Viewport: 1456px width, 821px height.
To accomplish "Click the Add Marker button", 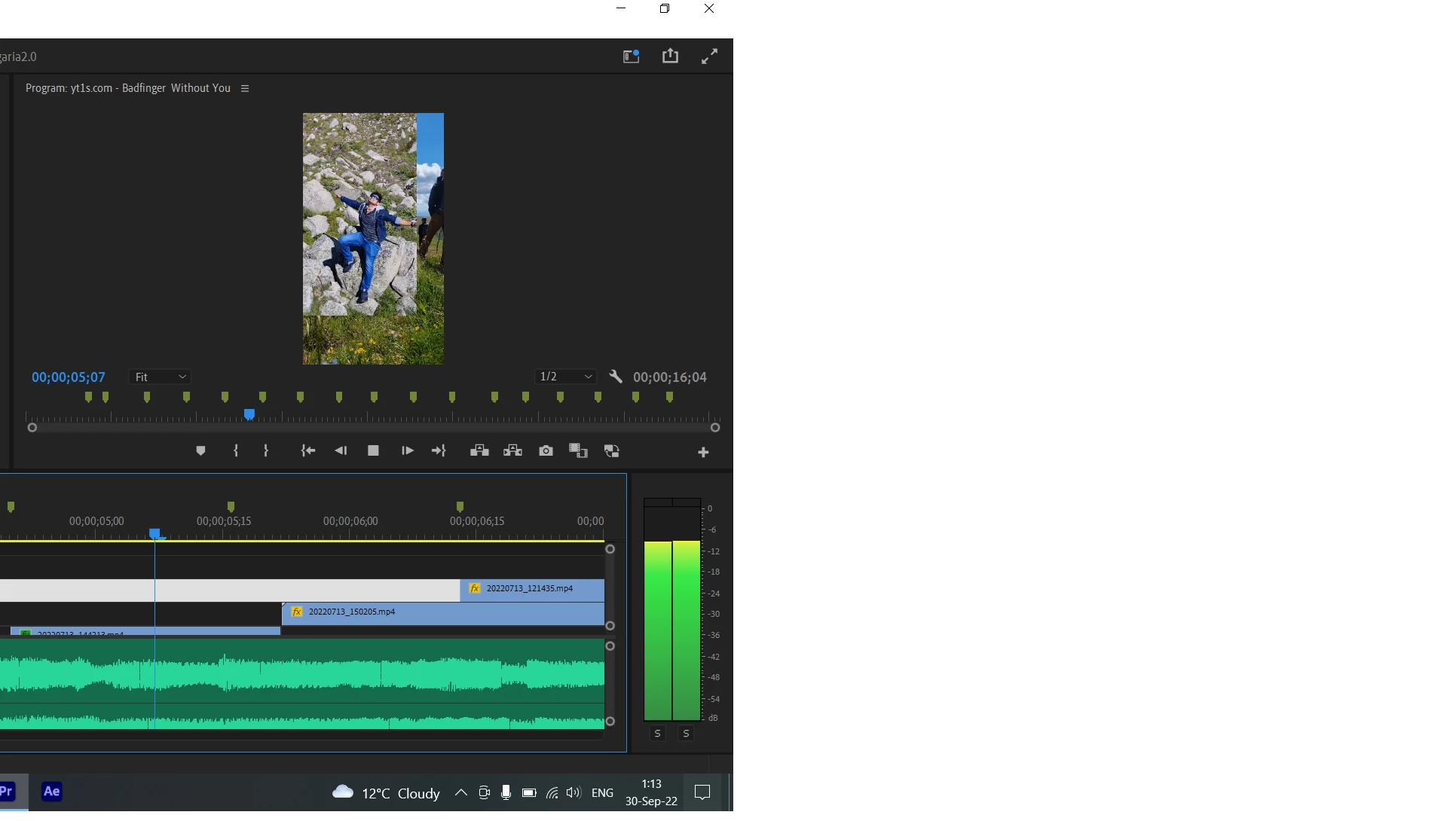I will (200, 451).
